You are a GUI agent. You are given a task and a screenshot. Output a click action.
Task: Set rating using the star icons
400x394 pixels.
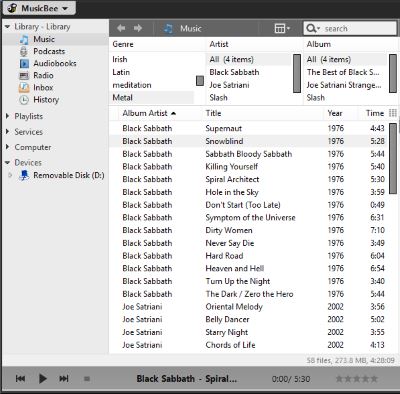point(356,379)
